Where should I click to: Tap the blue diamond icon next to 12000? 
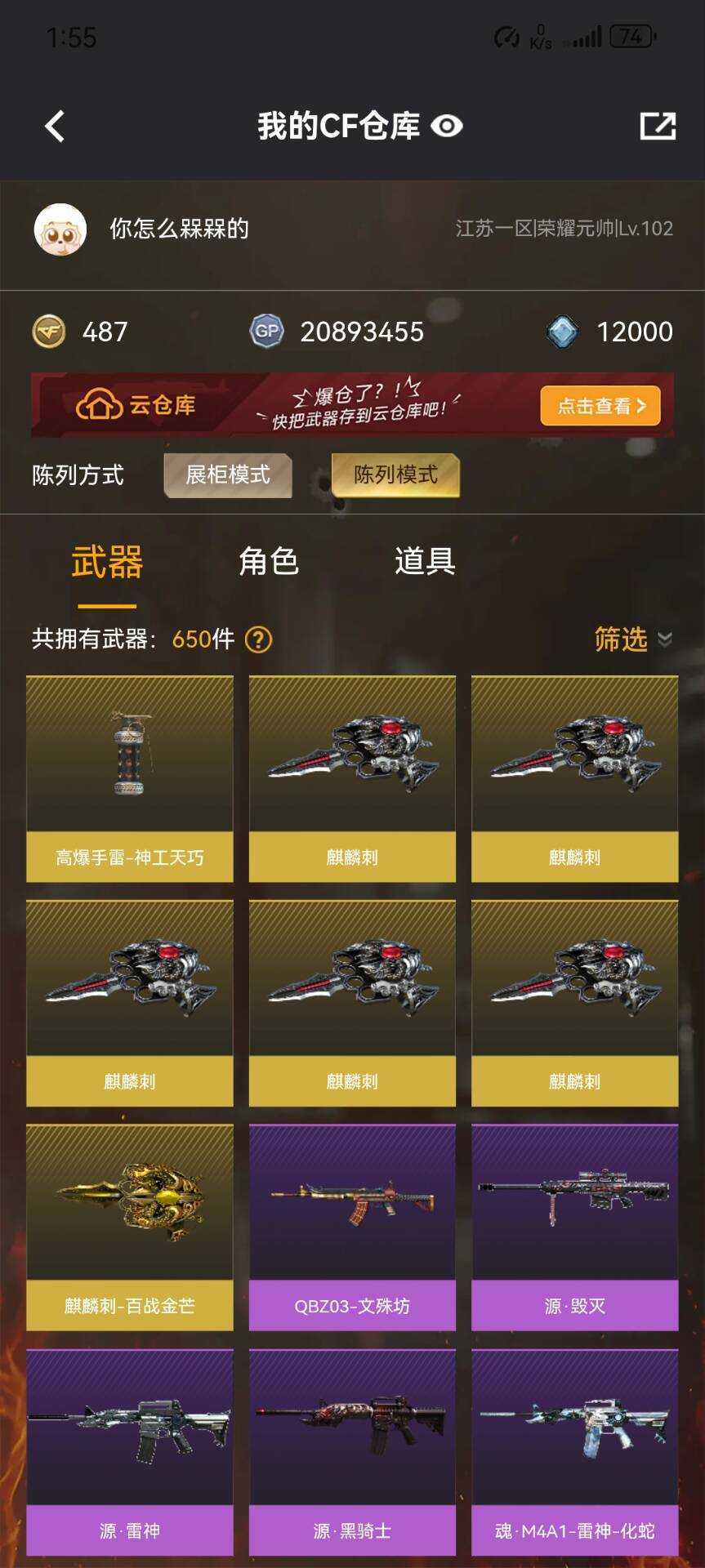[x=562, y=332]
